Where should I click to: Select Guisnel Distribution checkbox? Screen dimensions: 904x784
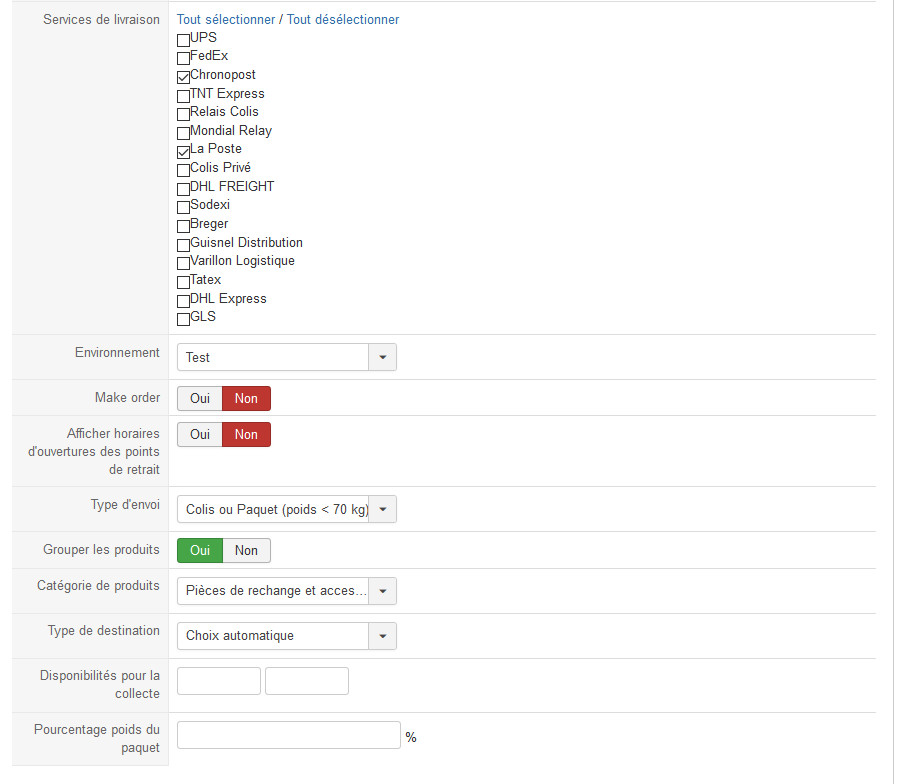click(183, 245)
